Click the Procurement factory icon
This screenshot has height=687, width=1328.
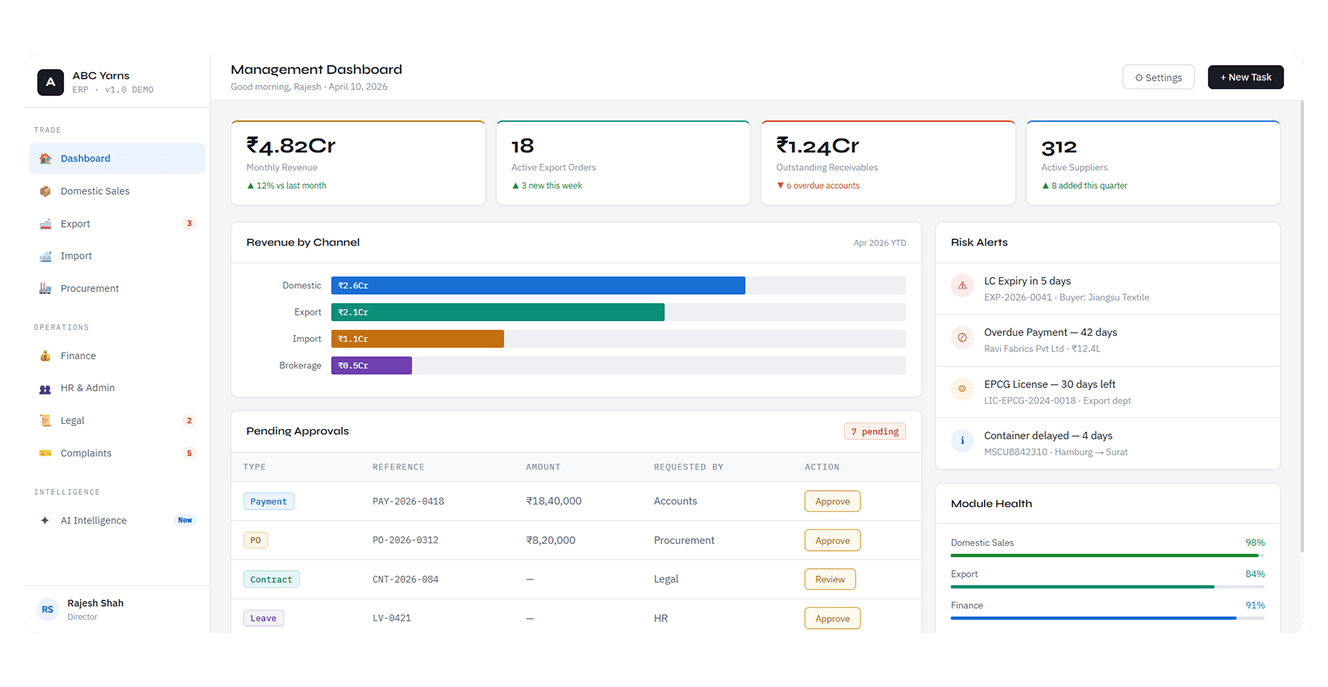[x=45, y=288]
